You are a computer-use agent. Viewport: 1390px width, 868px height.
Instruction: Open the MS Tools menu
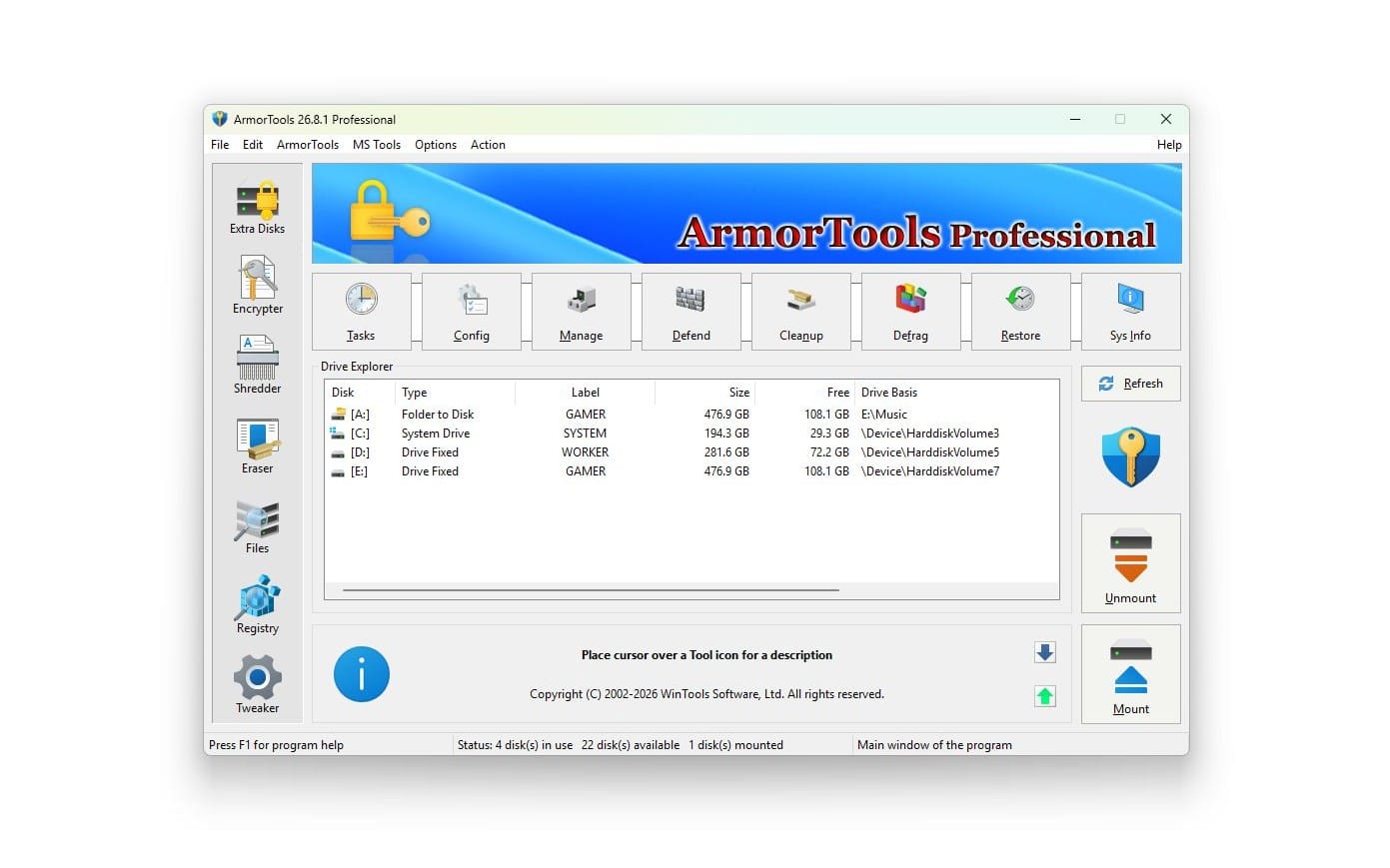click(377, 145)
